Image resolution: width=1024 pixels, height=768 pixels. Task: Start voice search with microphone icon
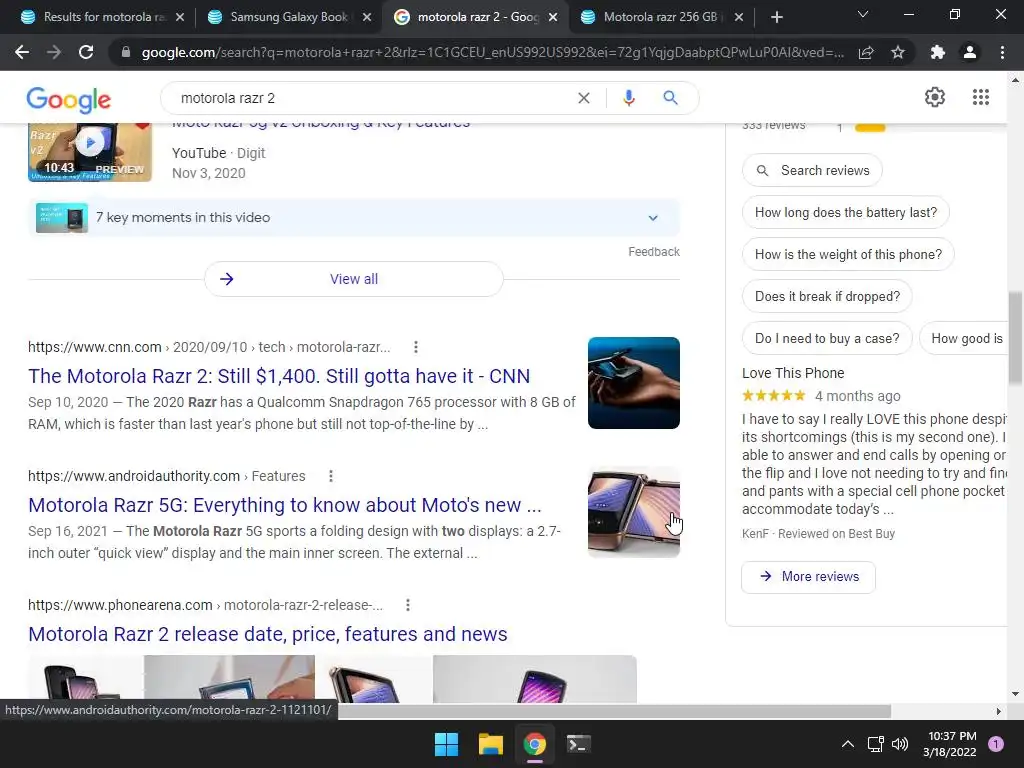628,98
